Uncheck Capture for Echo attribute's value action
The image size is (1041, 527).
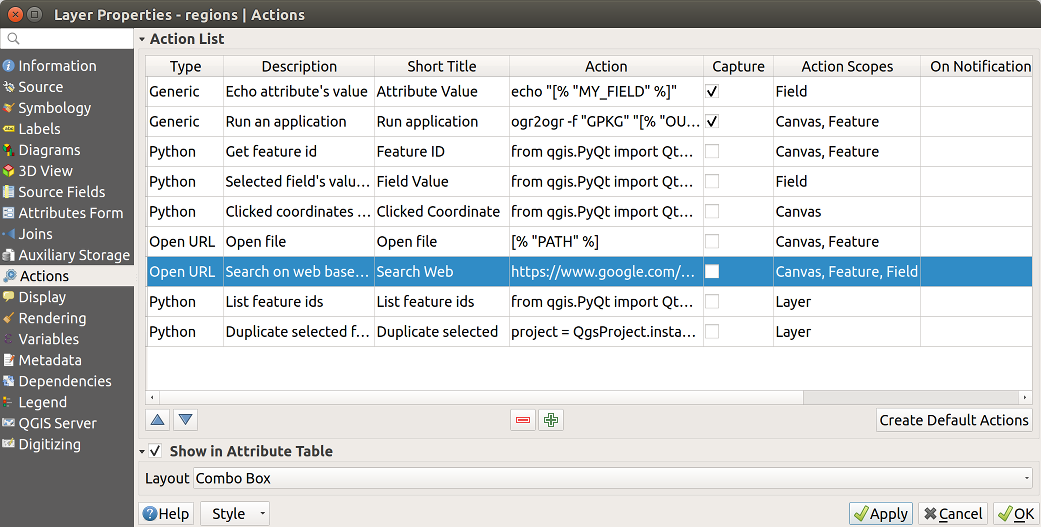(712, 91)
